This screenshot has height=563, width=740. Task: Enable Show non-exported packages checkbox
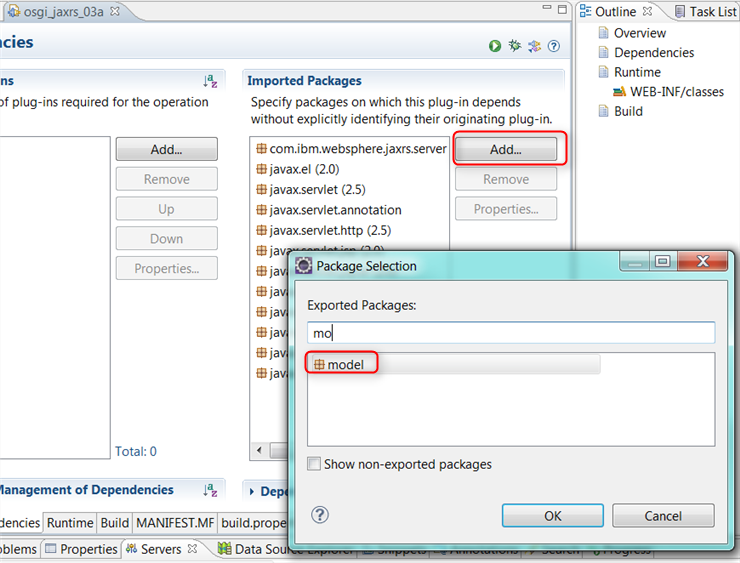[x=315, y=464]
